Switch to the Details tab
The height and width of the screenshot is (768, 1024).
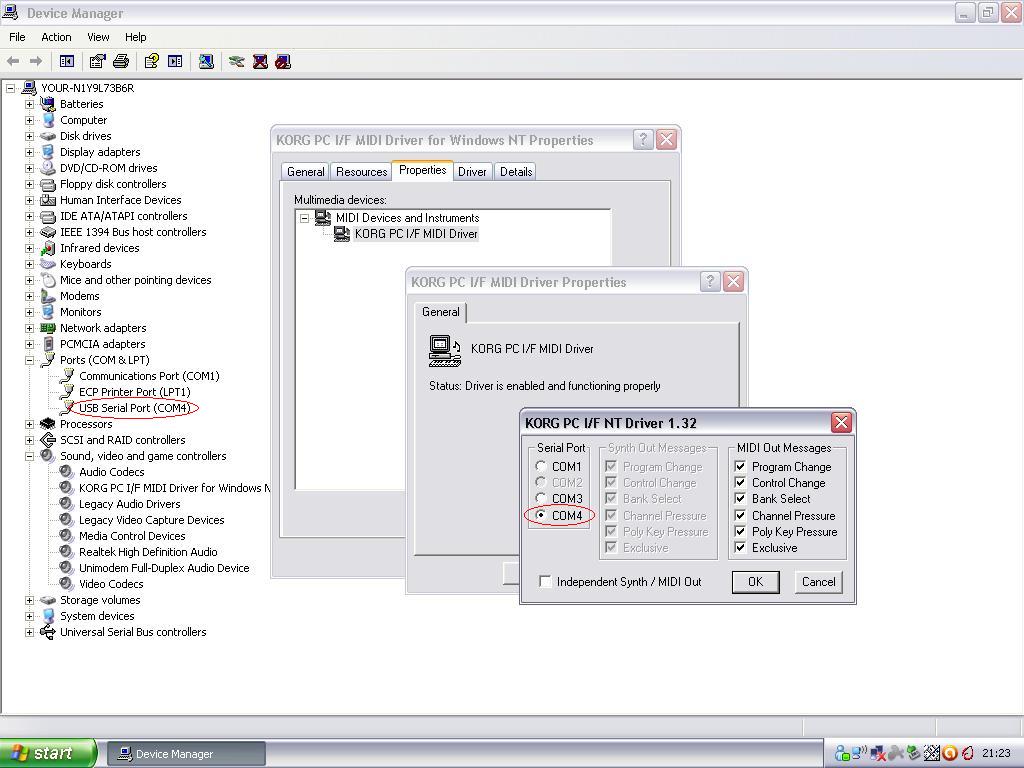(516, 172)
